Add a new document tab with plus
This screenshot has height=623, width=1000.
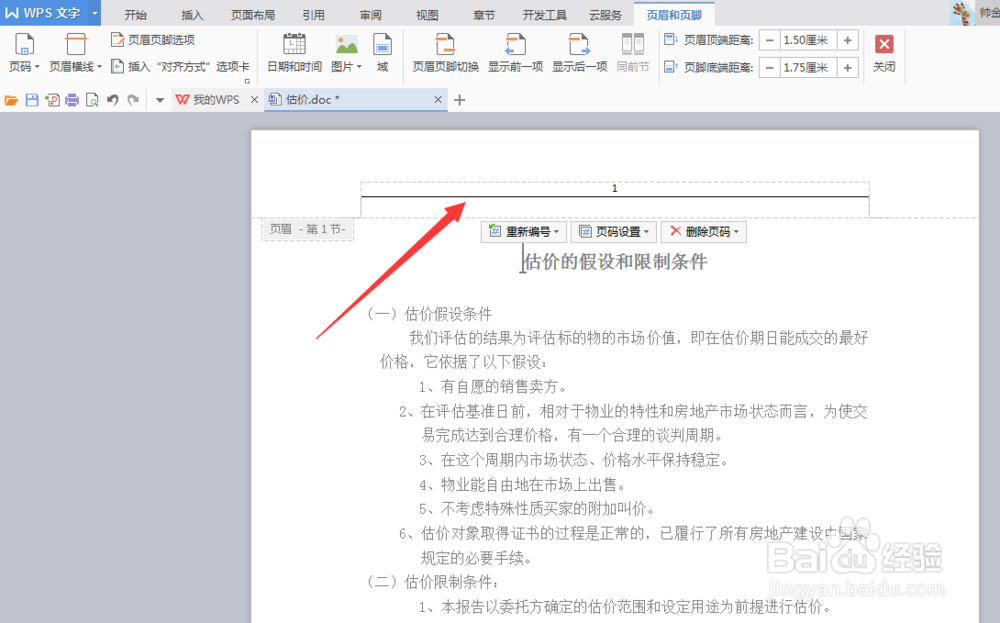[x=459, y=100]
